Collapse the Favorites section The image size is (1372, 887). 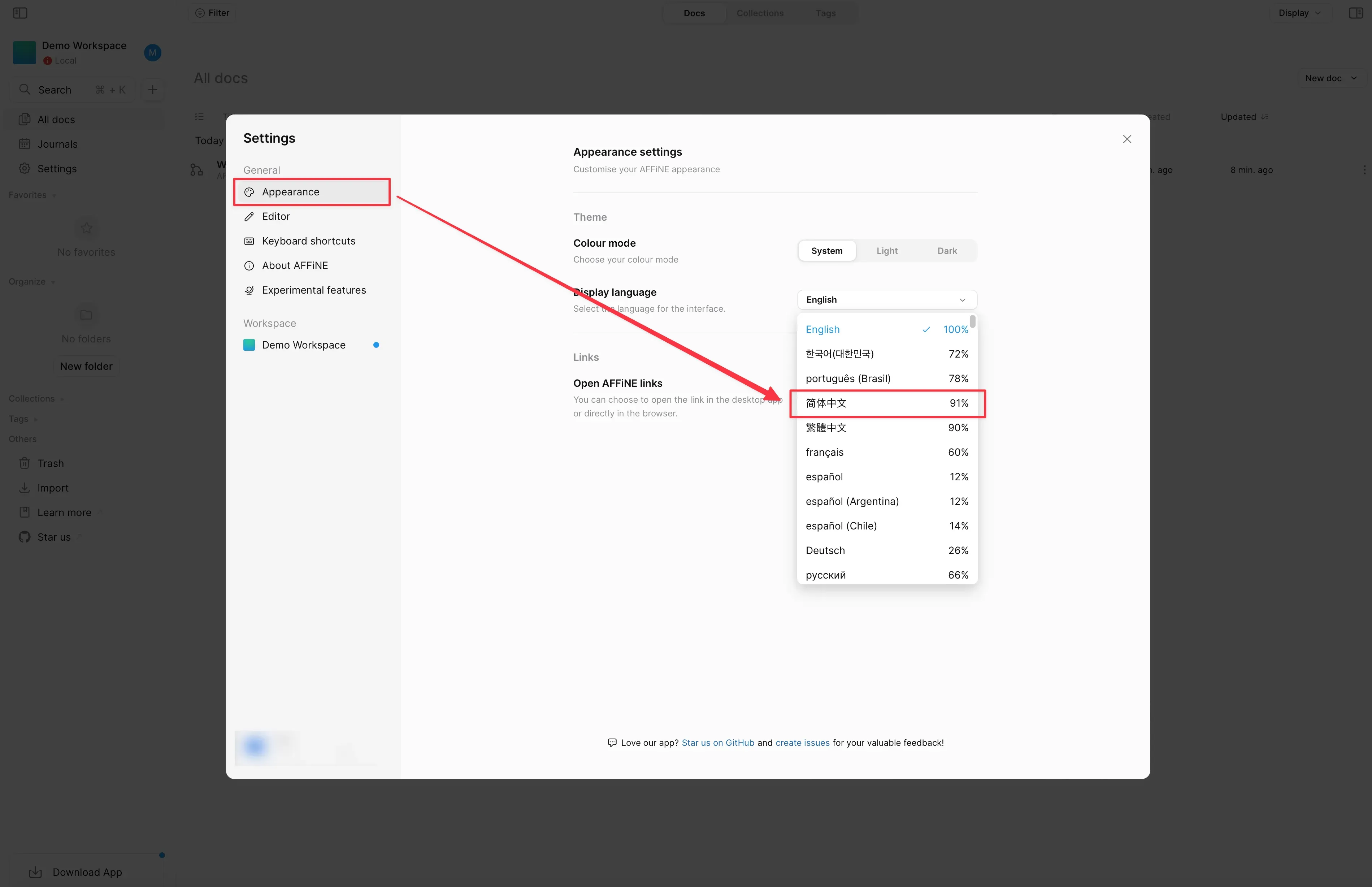[x=32, y=195]
